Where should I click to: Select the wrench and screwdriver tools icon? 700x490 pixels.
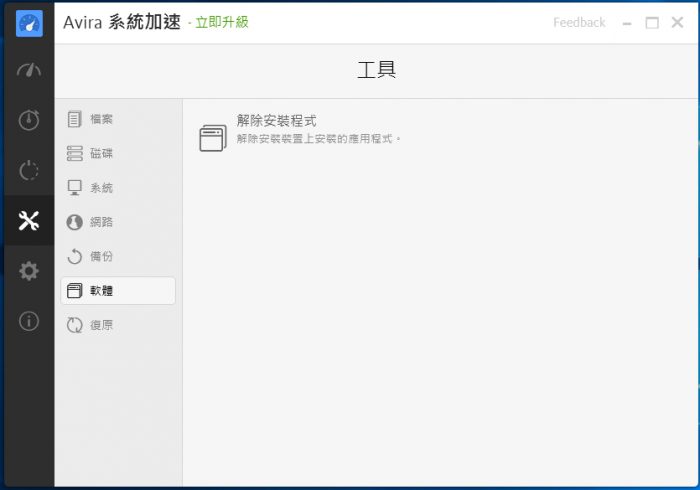(29, 220)
